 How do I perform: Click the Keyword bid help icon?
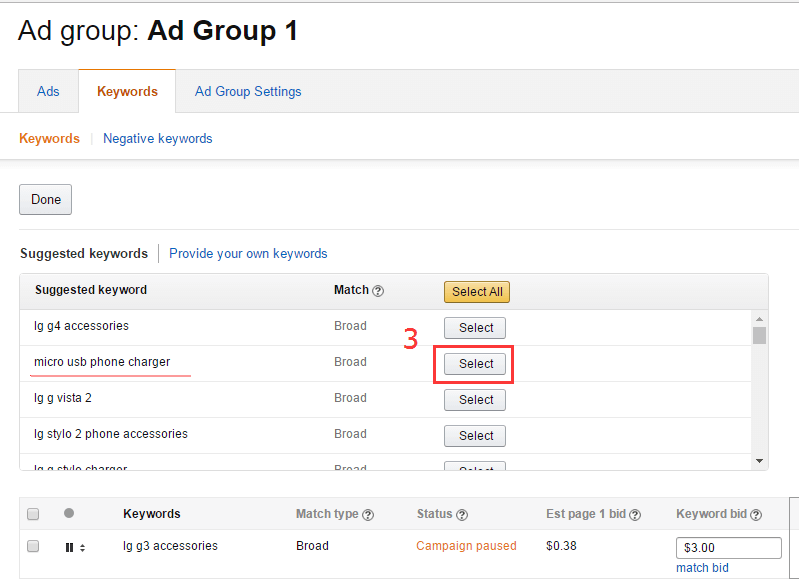756,515
